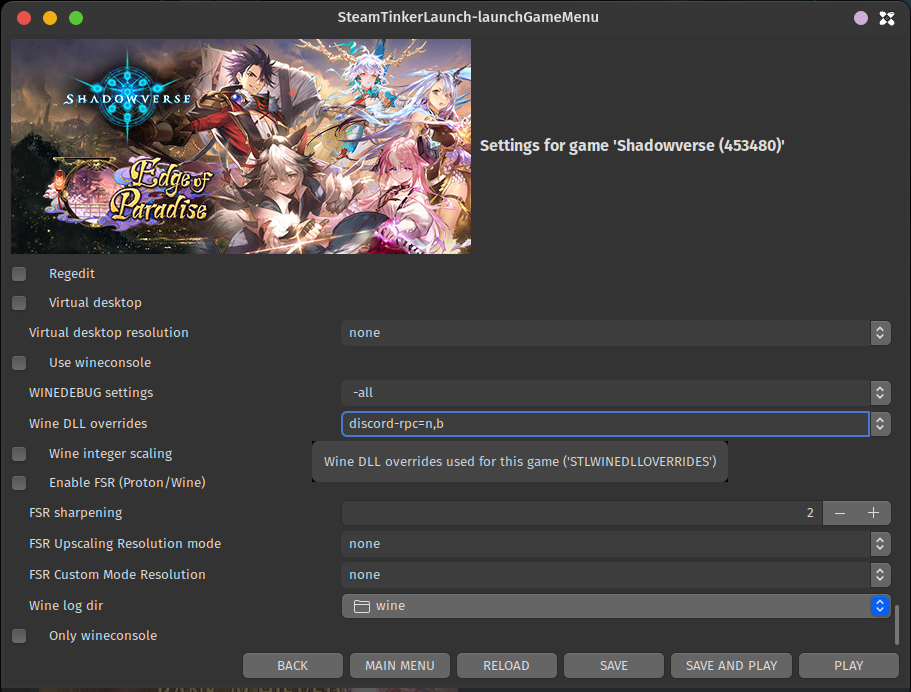Check the Only wineconsole option
The height and width of the screenshot is (692, 911).
(19, 636)
